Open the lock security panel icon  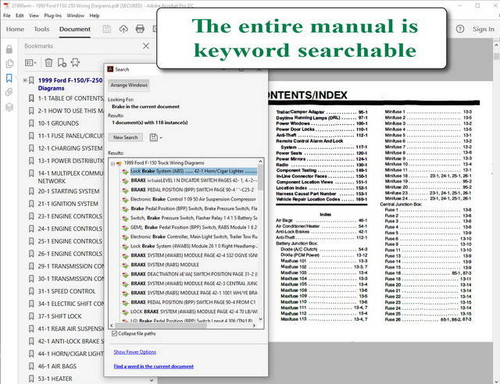point(9,49)
